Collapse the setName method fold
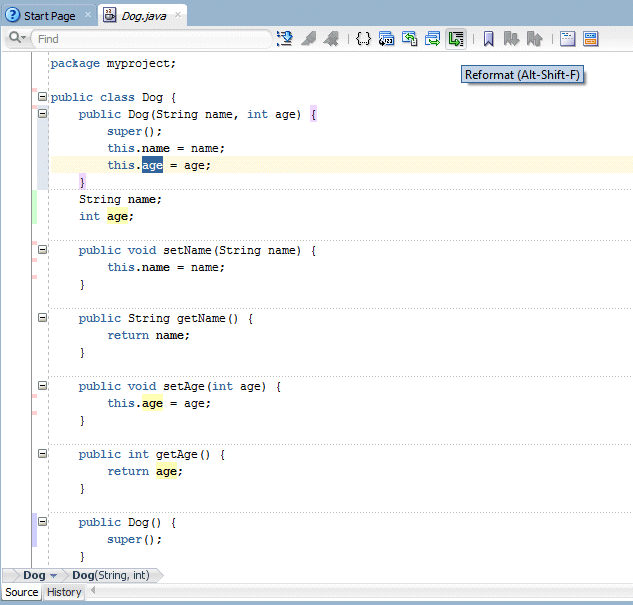Screen dimensions: 633x605 (x=42, y=249)
